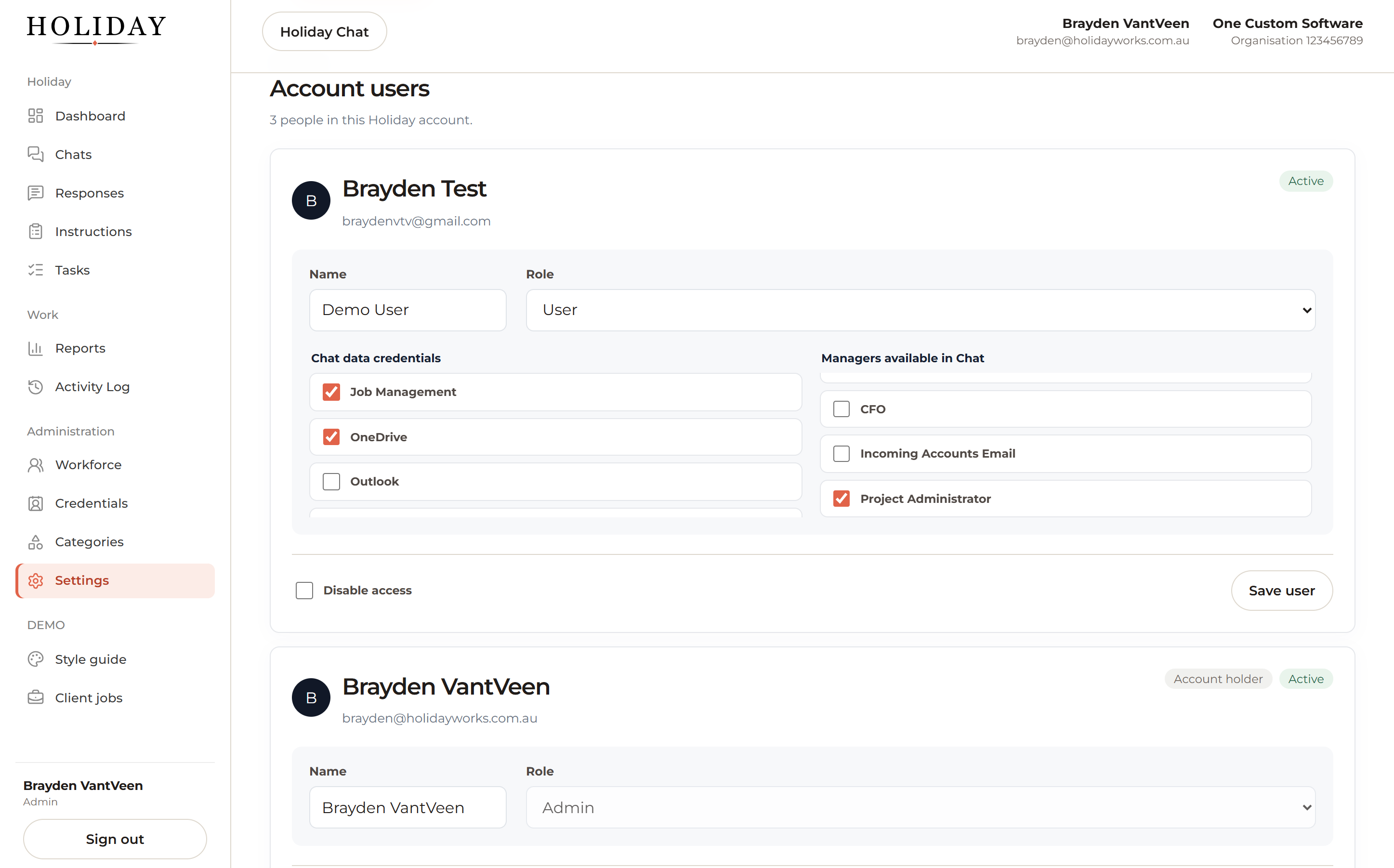The width and height of the screenshot is (1394, 868).
Task: Enable the Outlook credential checkbox
Action: coord(331,482)
